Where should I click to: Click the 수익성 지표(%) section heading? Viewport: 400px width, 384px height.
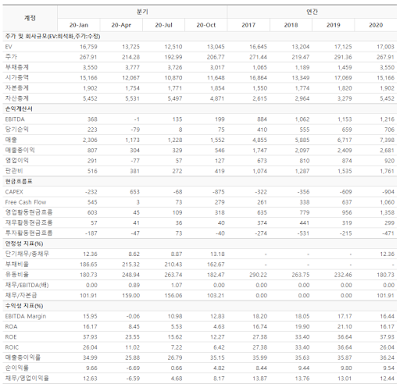tap(24, 306)
